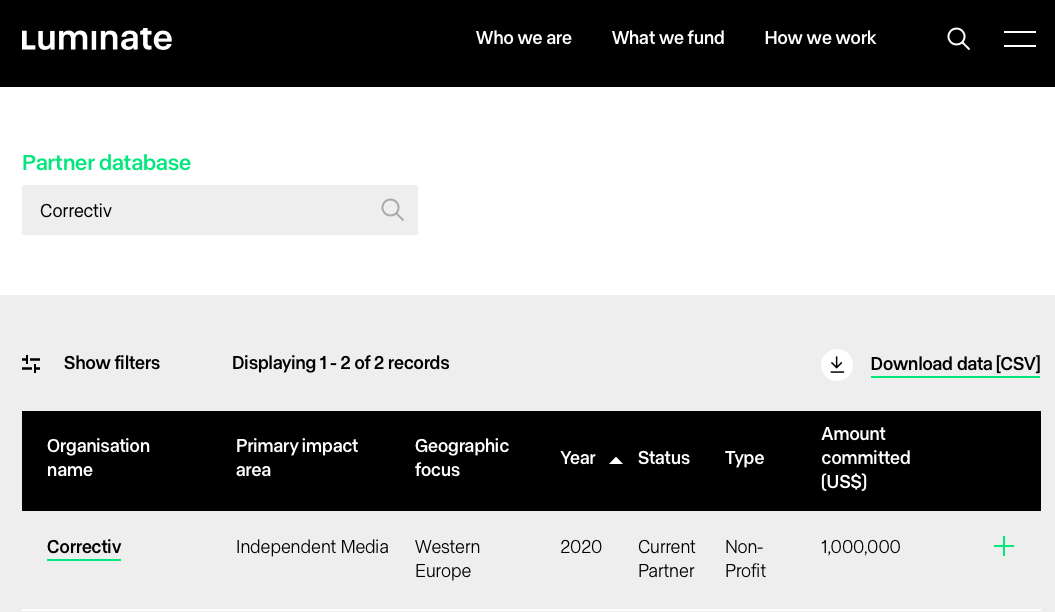Open the How we work menu

820,38
